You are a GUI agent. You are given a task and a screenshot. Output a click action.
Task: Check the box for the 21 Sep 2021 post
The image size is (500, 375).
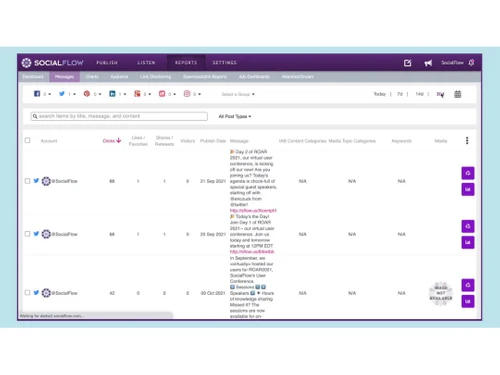click(x=28, y=181)
